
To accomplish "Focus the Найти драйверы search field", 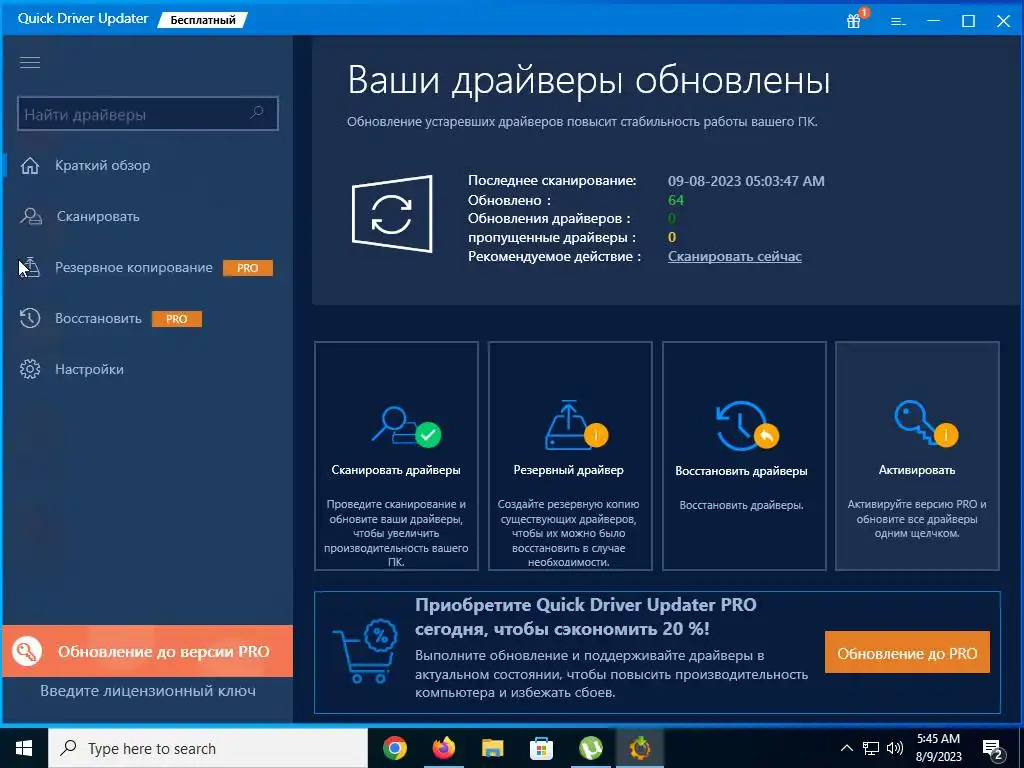I will click(x=148, y=114).
